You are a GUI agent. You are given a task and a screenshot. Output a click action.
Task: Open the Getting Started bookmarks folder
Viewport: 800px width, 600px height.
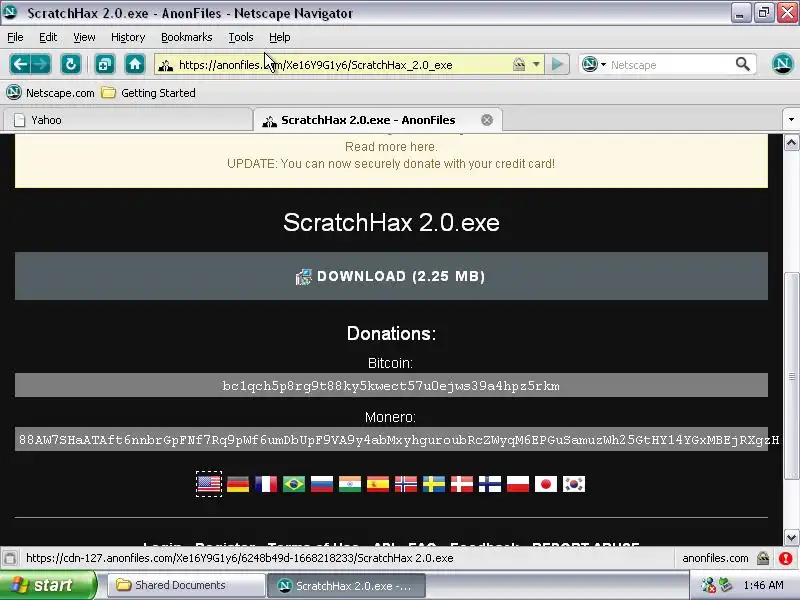tap(148, 93)
